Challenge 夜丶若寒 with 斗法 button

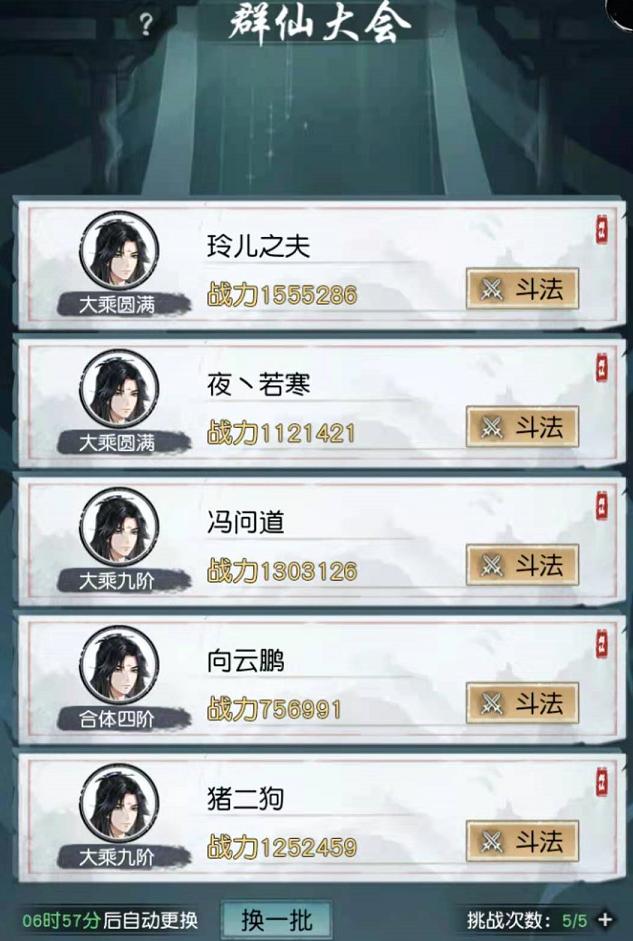[523, 427]
